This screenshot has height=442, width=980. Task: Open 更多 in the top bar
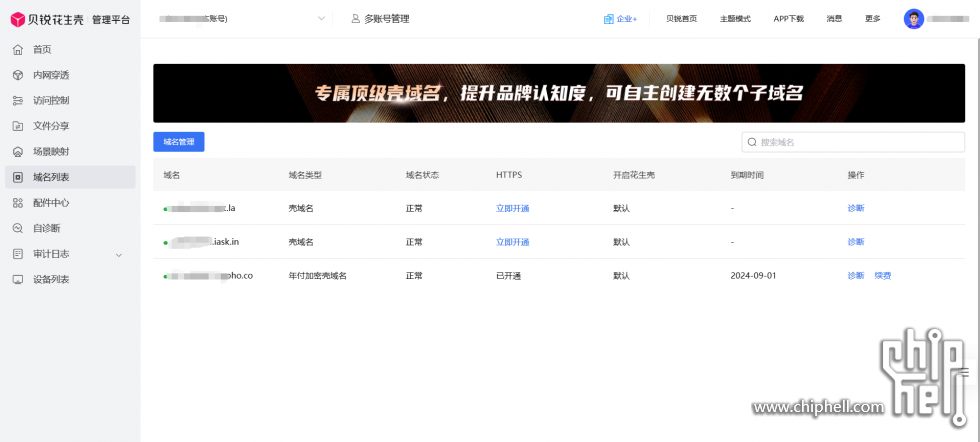(872, 19)
